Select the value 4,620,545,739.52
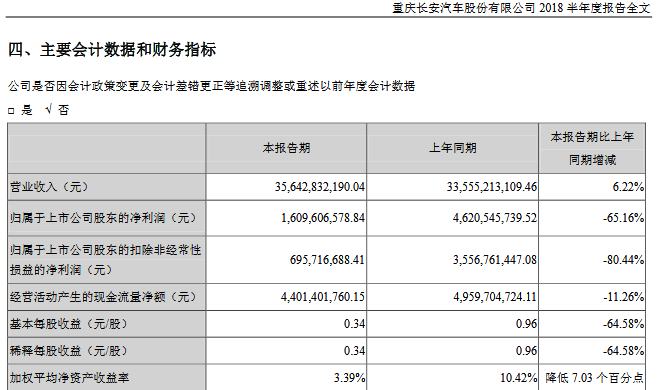The height and width of the screenshot is (390, 658). [495, 218]
